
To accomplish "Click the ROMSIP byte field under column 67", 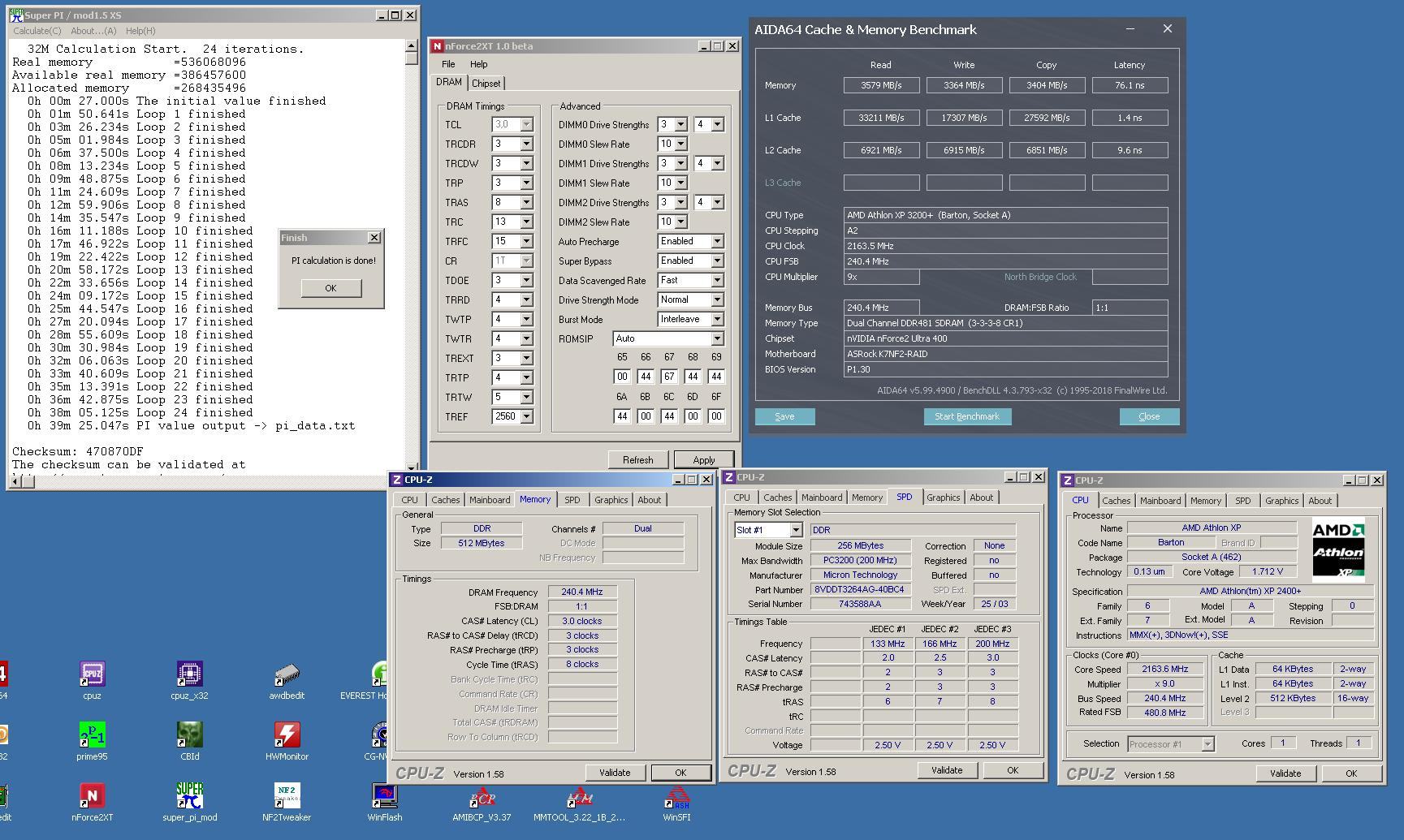I will 669,377.
